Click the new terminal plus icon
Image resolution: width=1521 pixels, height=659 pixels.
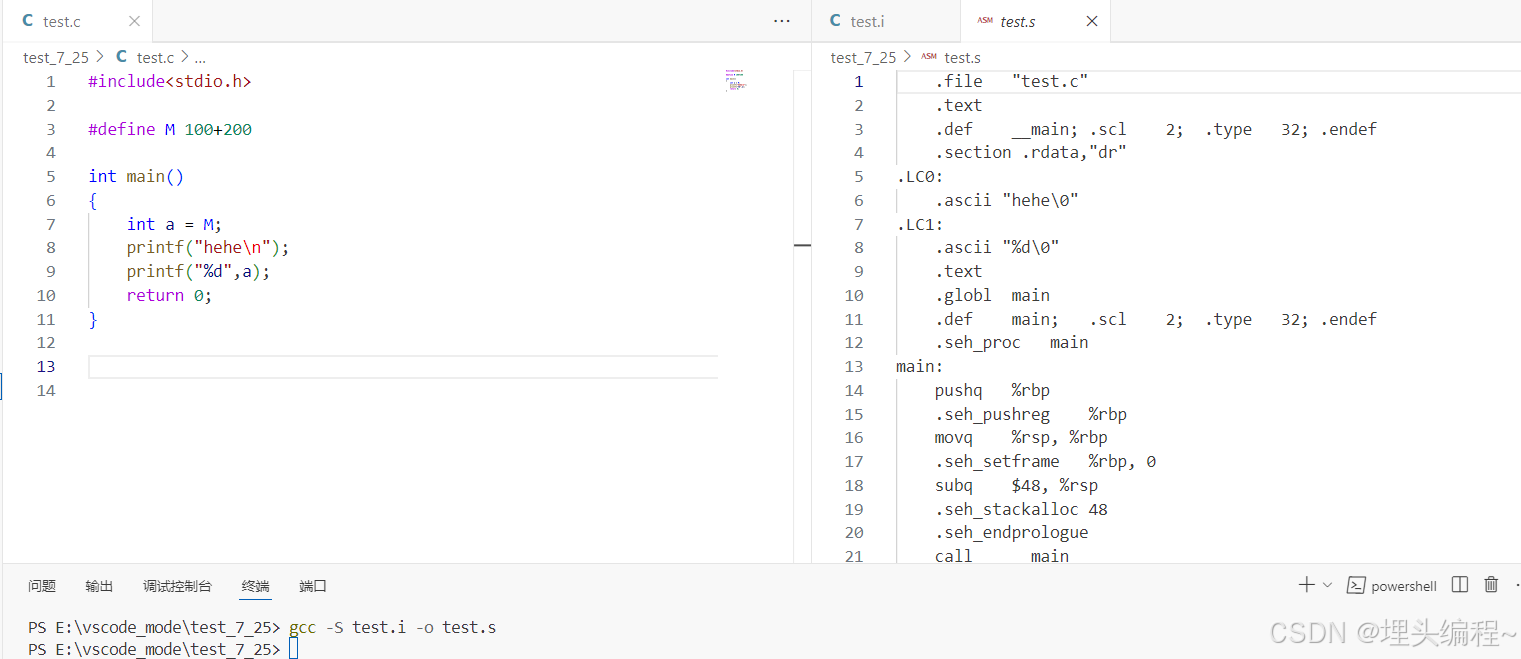tap(1306, 585)
